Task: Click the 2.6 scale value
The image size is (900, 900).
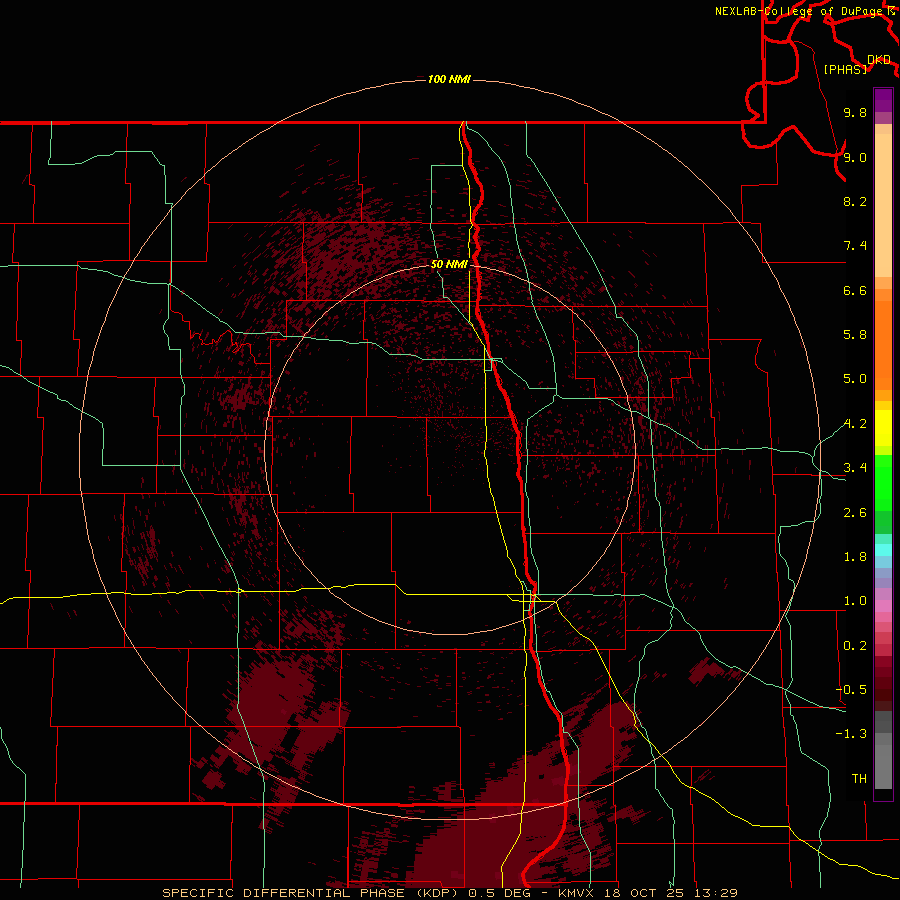Action: pyautogui.click(x=855, y=513)
